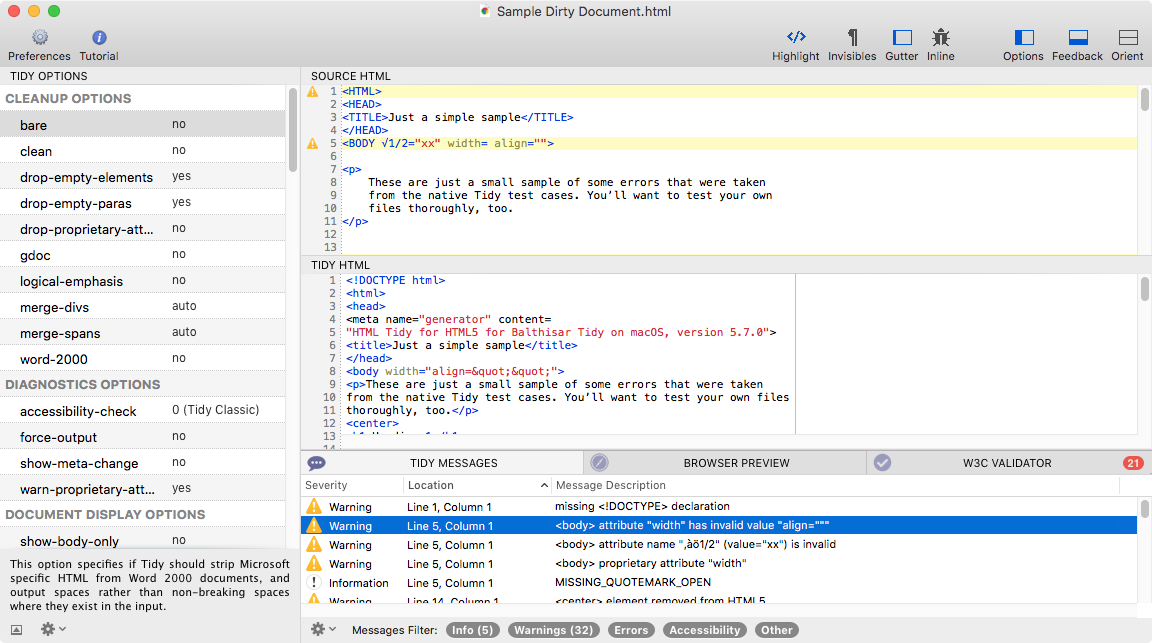Select the force-output option row

[143, 437]
